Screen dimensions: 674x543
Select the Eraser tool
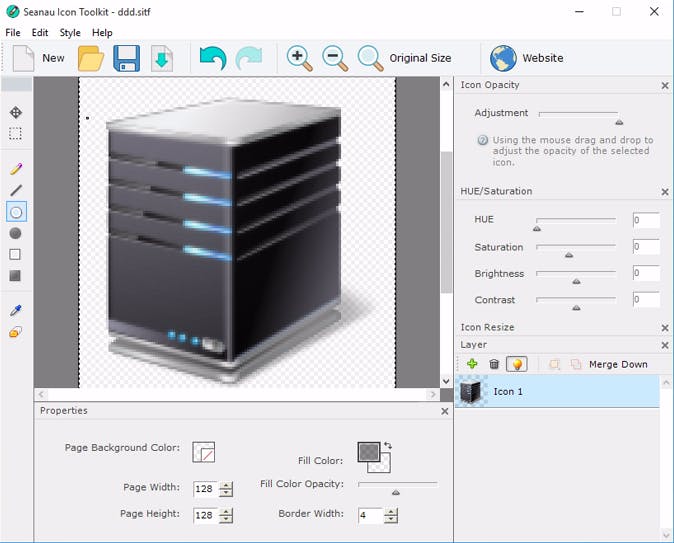click(x=15, y=332)
